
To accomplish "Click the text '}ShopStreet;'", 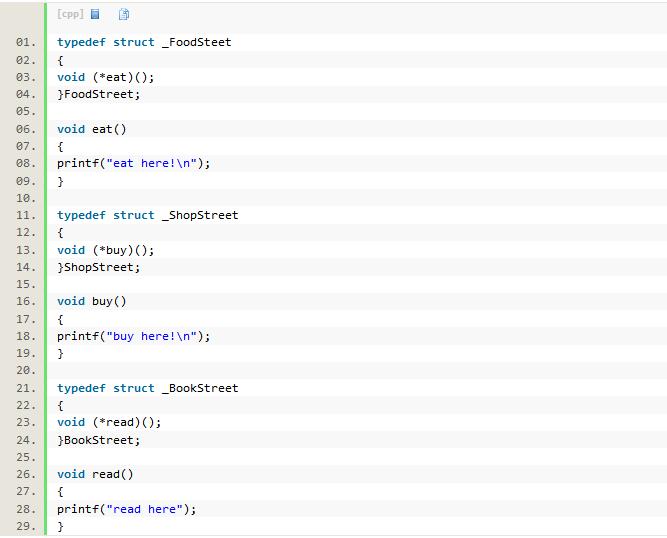I will (x=99, y=267).
